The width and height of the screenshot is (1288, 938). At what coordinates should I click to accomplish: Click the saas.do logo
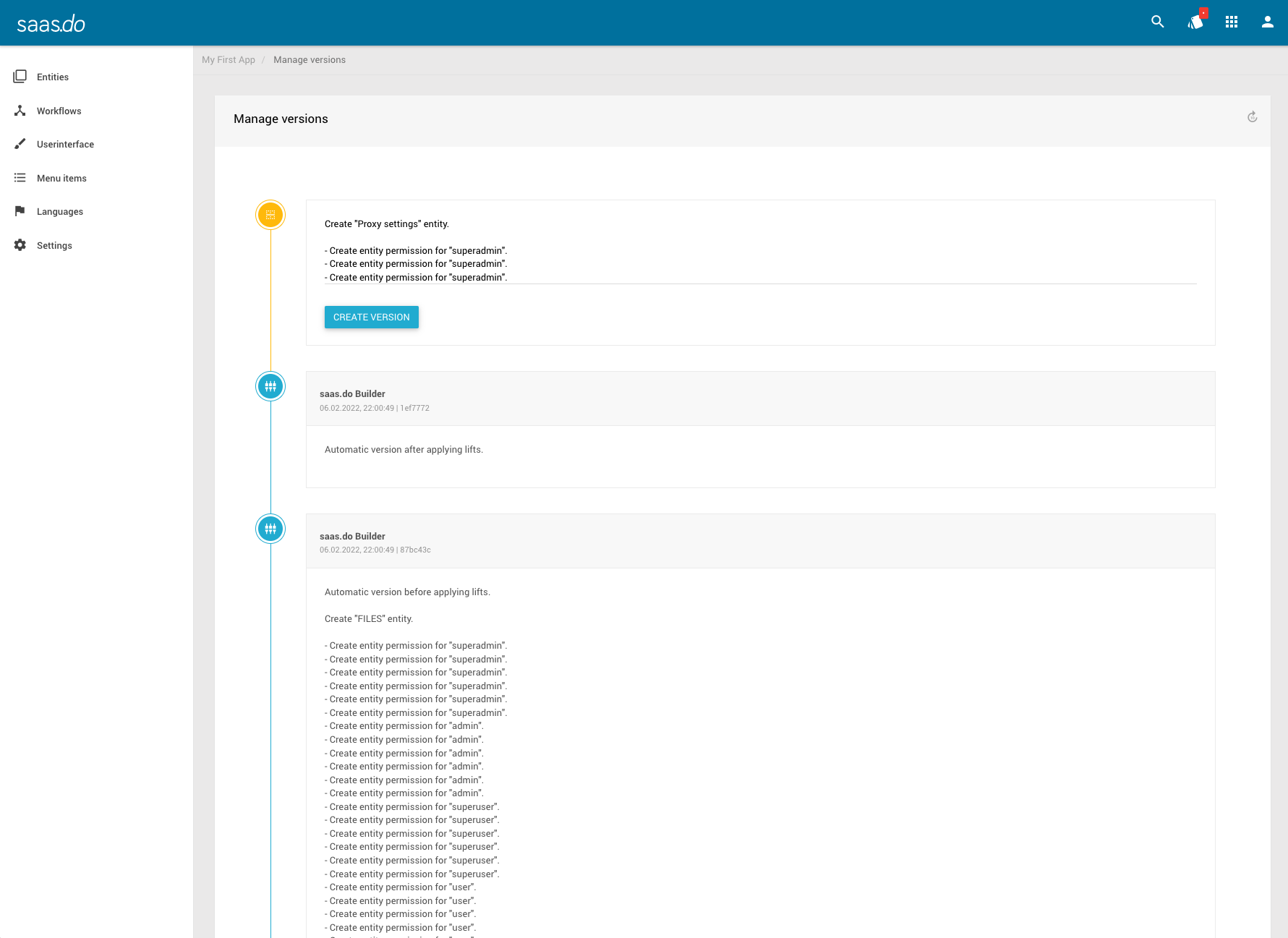51,22
